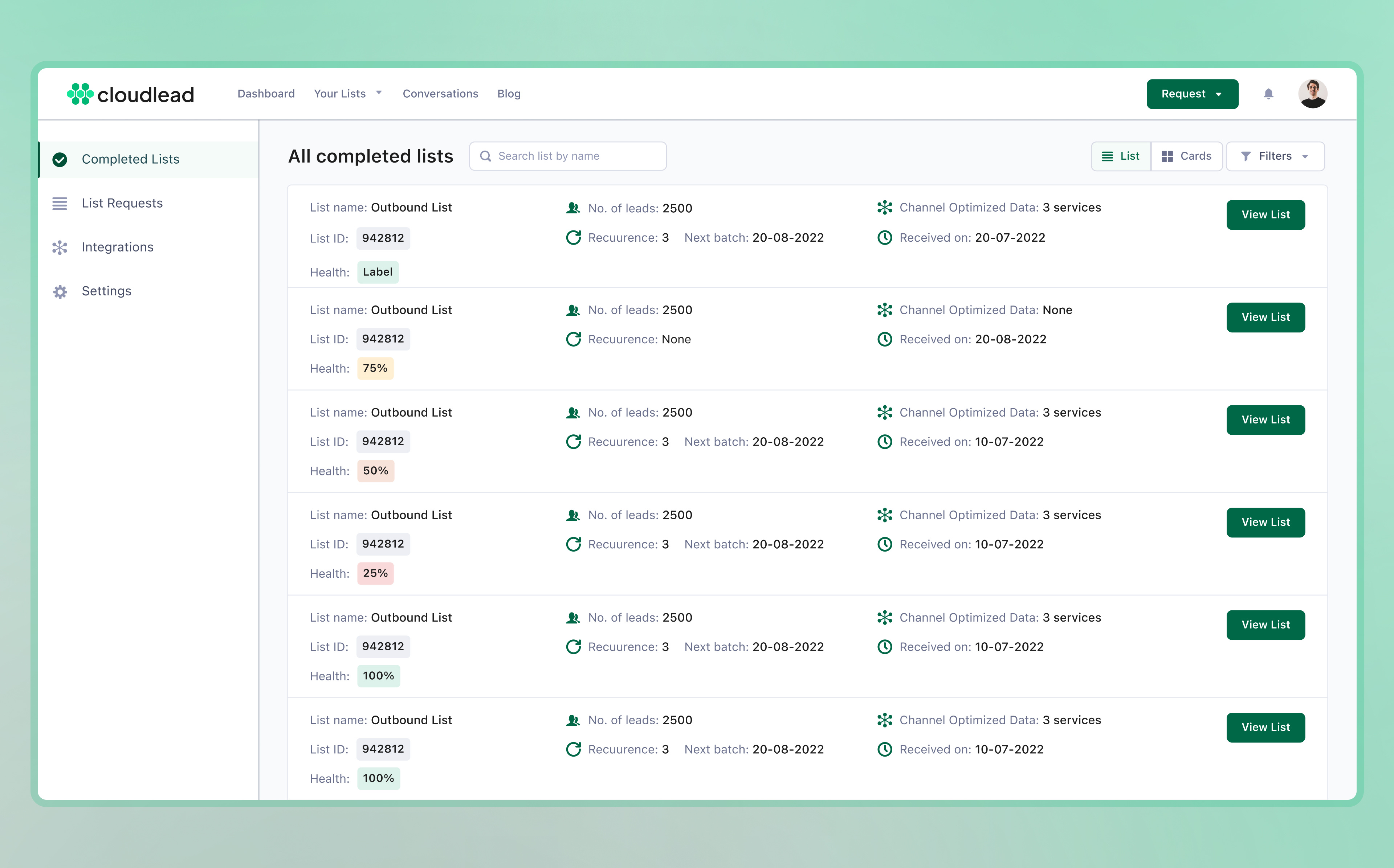Open the Blog section

pyautogui.click(x=509, y=94)
